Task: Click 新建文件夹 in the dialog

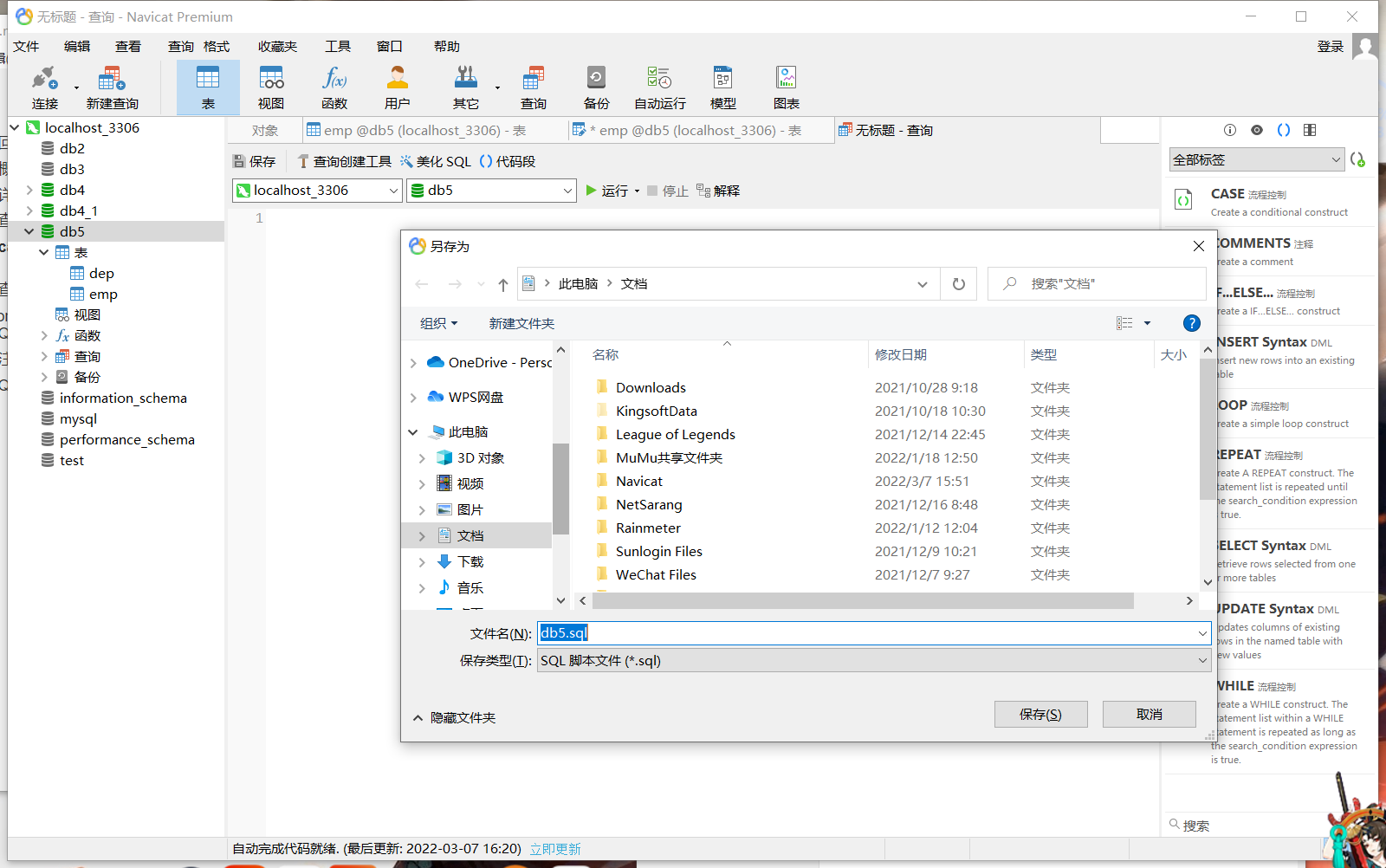Action: pos(521,323)
